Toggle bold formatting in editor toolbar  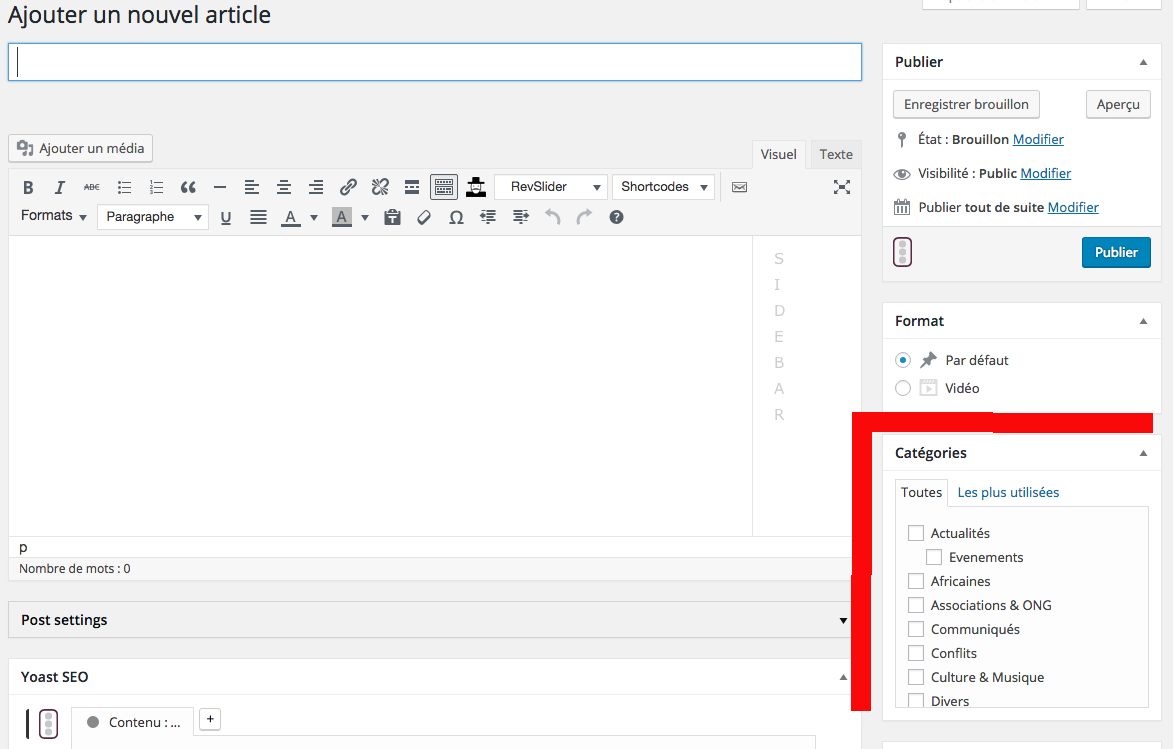[x=28, y=187]
